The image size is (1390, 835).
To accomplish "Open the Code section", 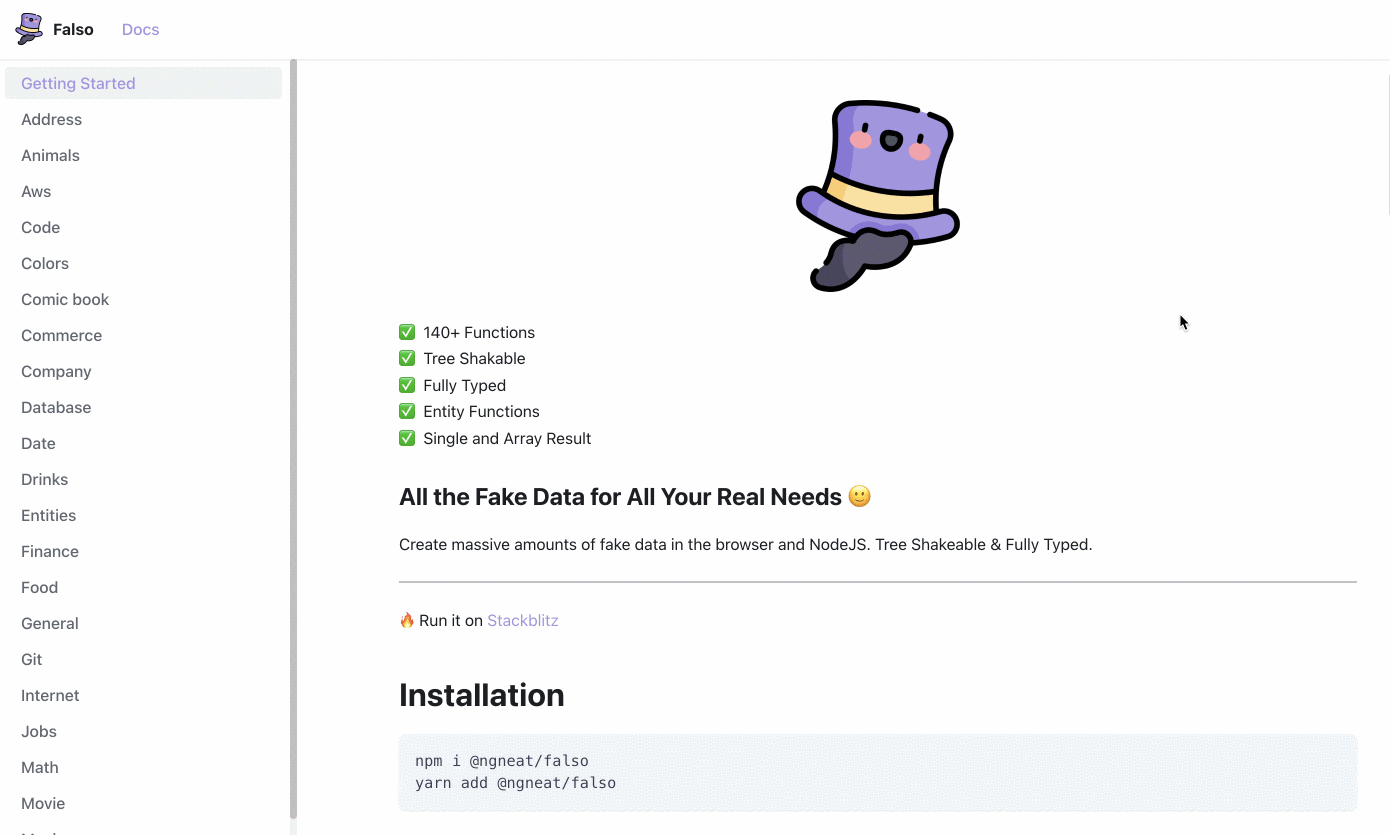I will (143, 227).
